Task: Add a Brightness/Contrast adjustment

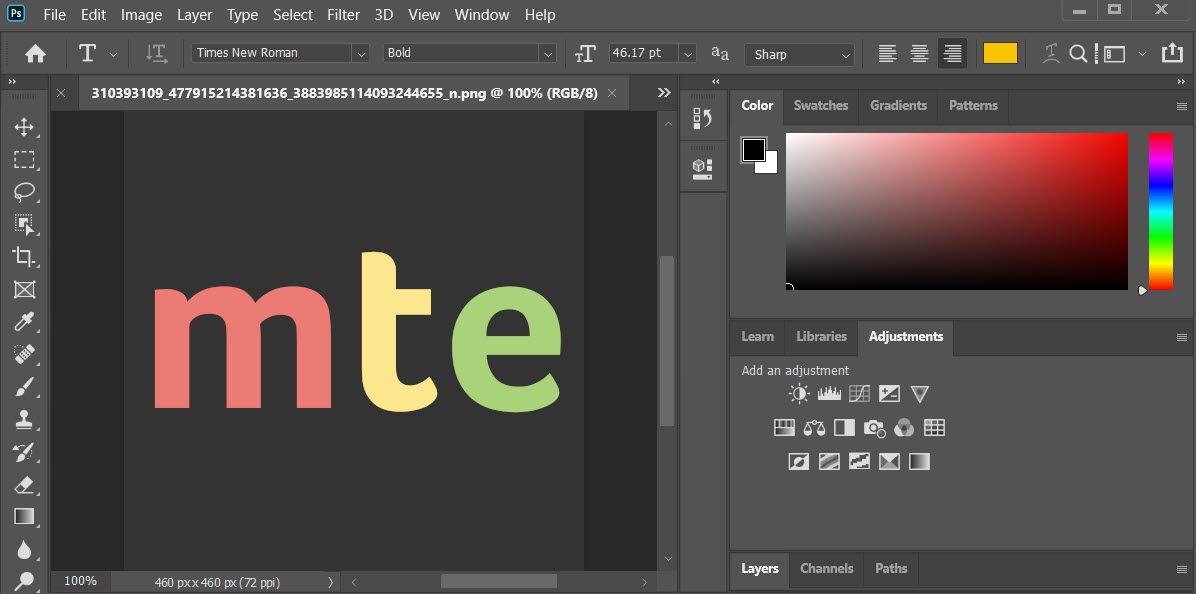Action: coord(798,393)
